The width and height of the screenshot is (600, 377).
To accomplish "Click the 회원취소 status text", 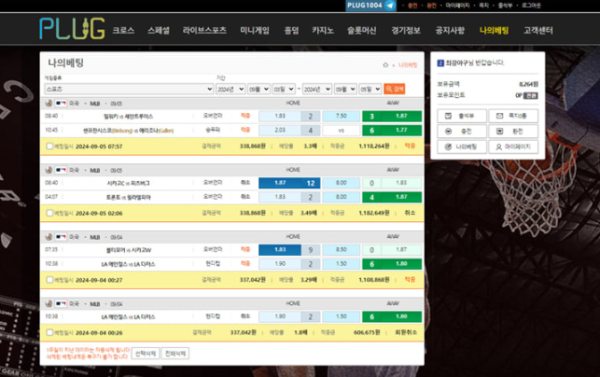I will (x=406, y=332).
